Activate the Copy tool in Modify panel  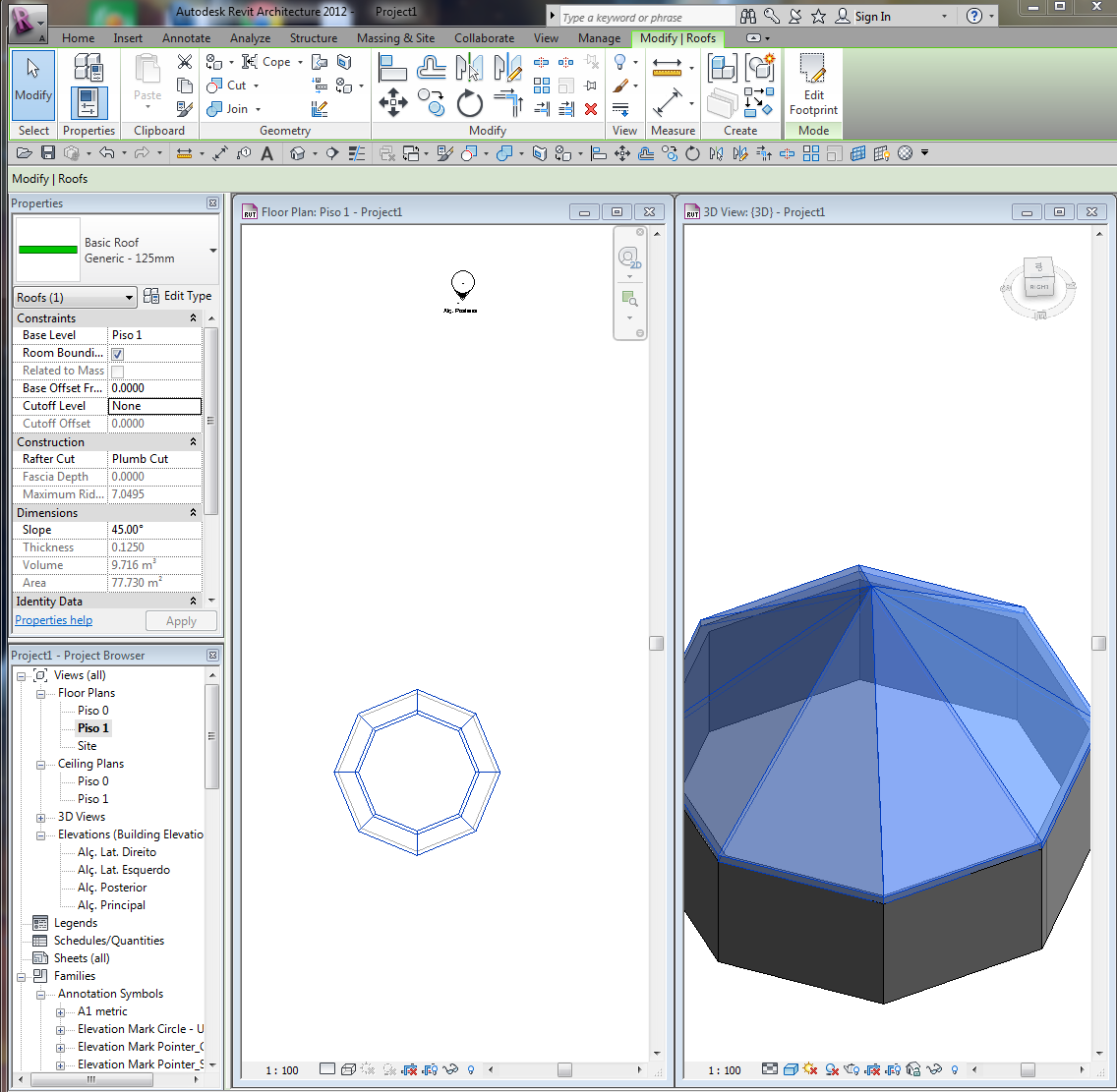(x=432, y=102)
